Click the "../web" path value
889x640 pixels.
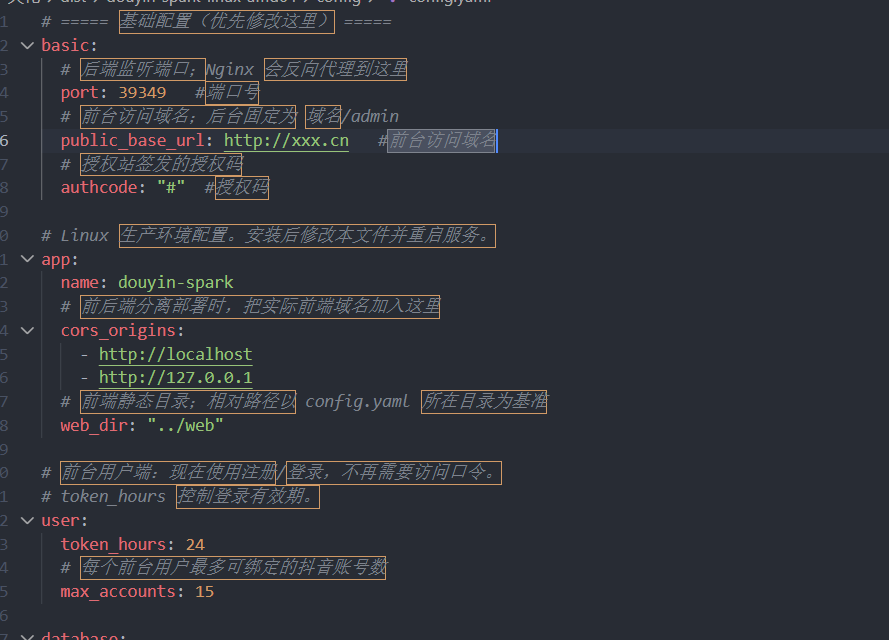point(185,425)
